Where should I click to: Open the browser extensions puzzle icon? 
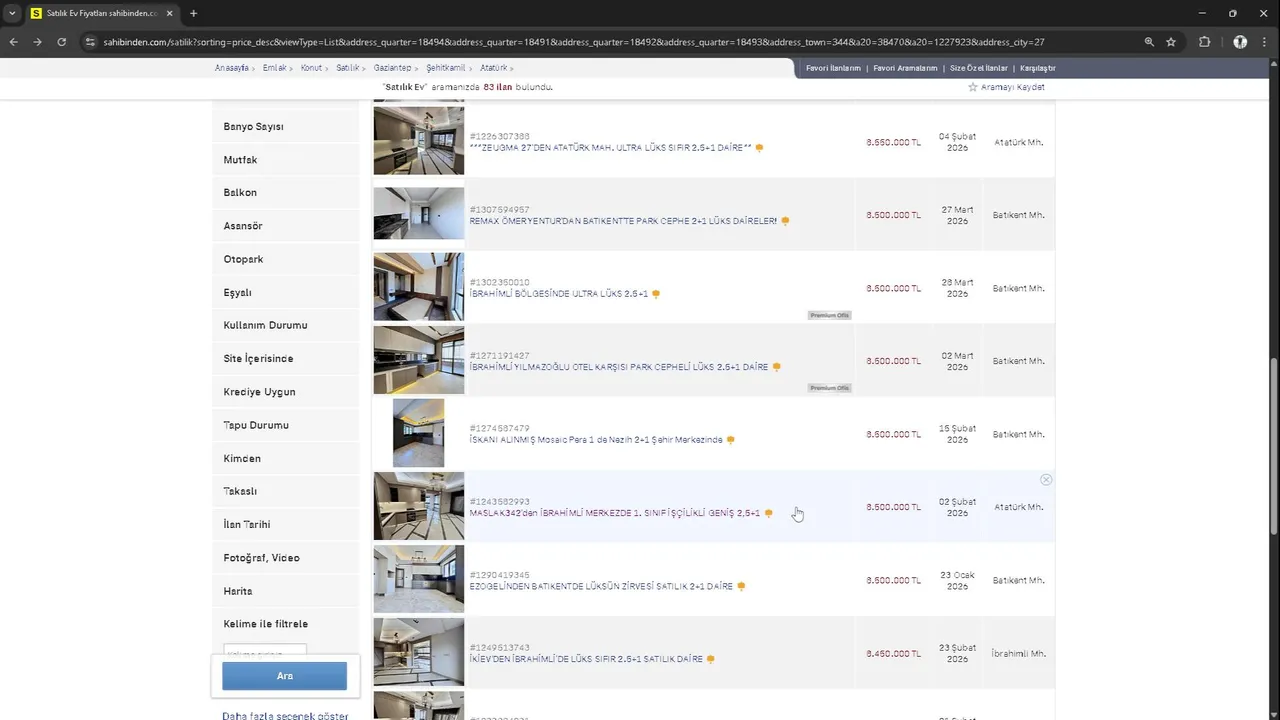[1204, 42]
